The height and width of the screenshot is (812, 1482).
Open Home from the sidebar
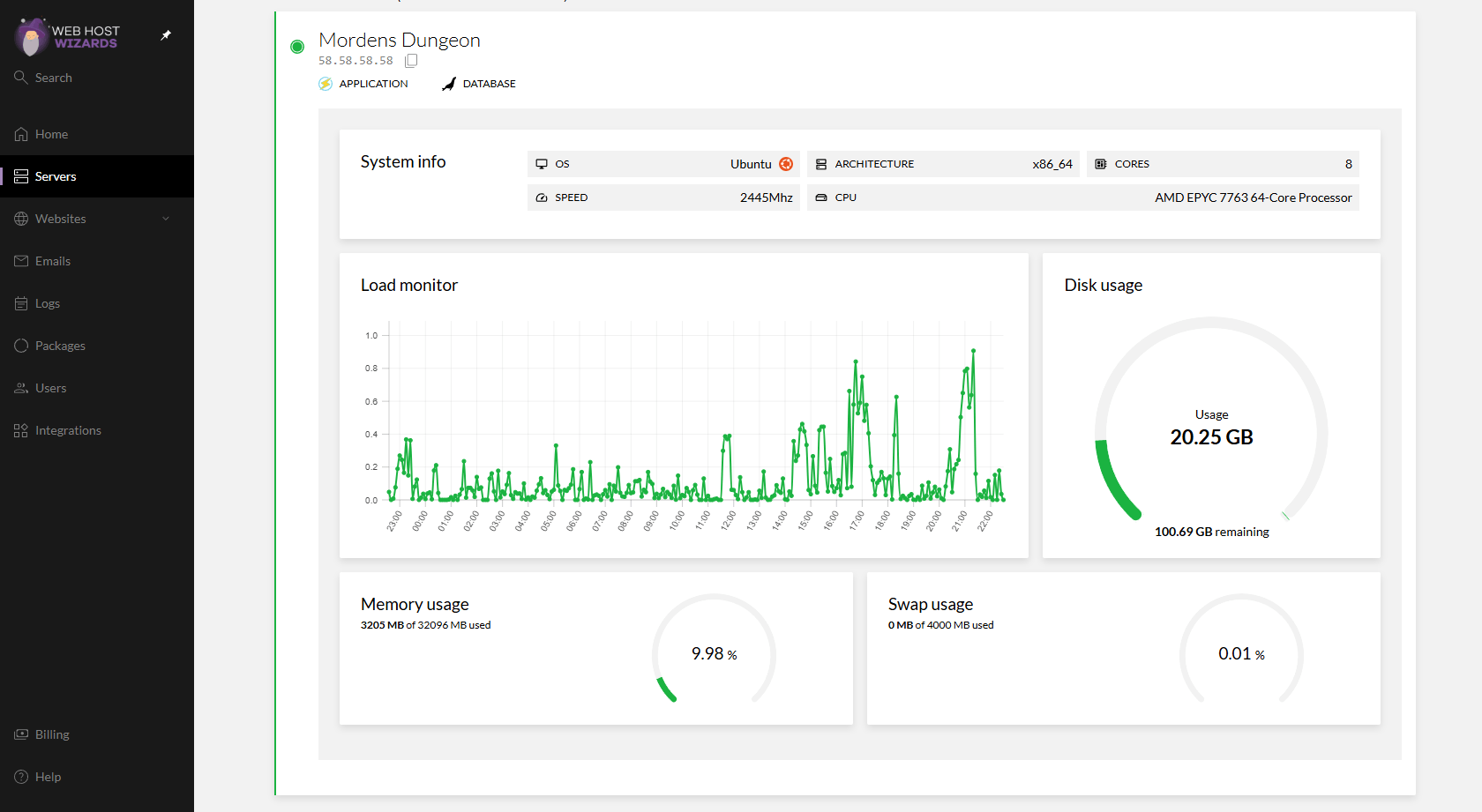(97, 134)
